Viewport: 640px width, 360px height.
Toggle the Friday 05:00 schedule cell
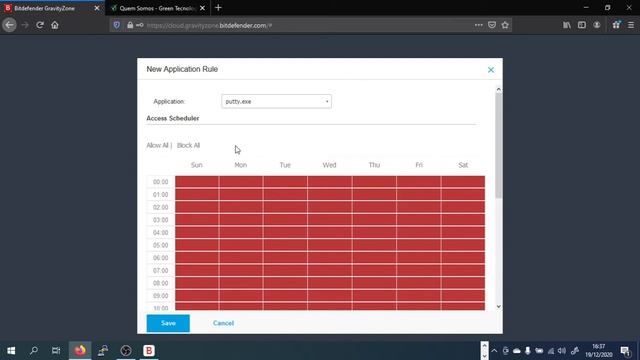coord(419,245)
